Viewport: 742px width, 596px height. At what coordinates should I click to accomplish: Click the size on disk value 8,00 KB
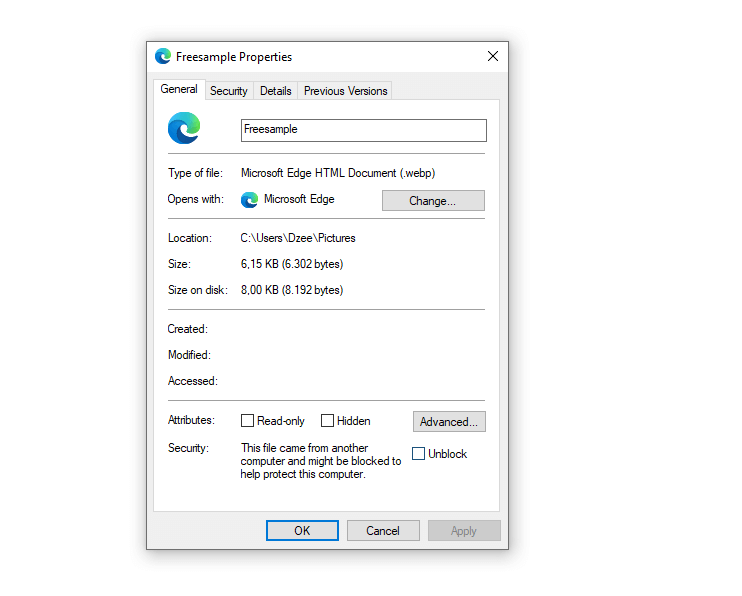pos(292,290)
